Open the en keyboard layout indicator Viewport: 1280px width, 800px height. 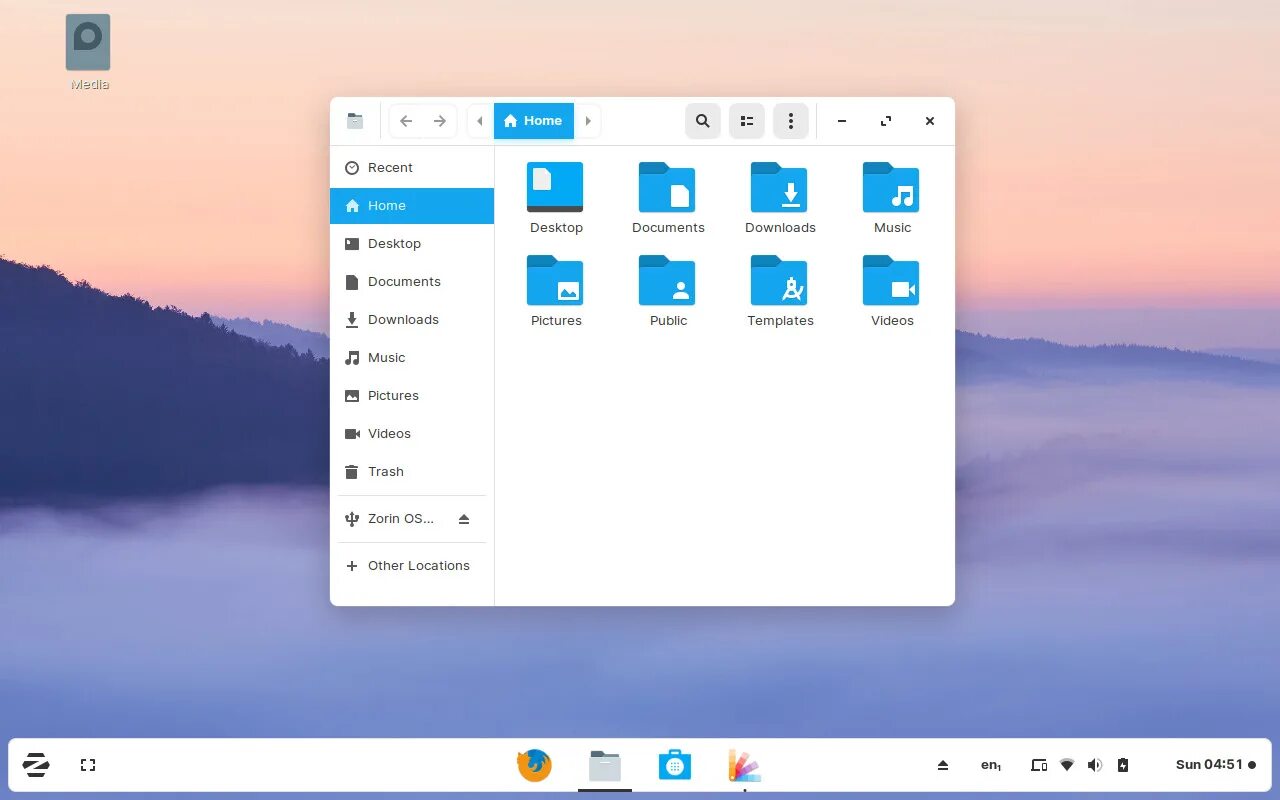pos(990,765)
